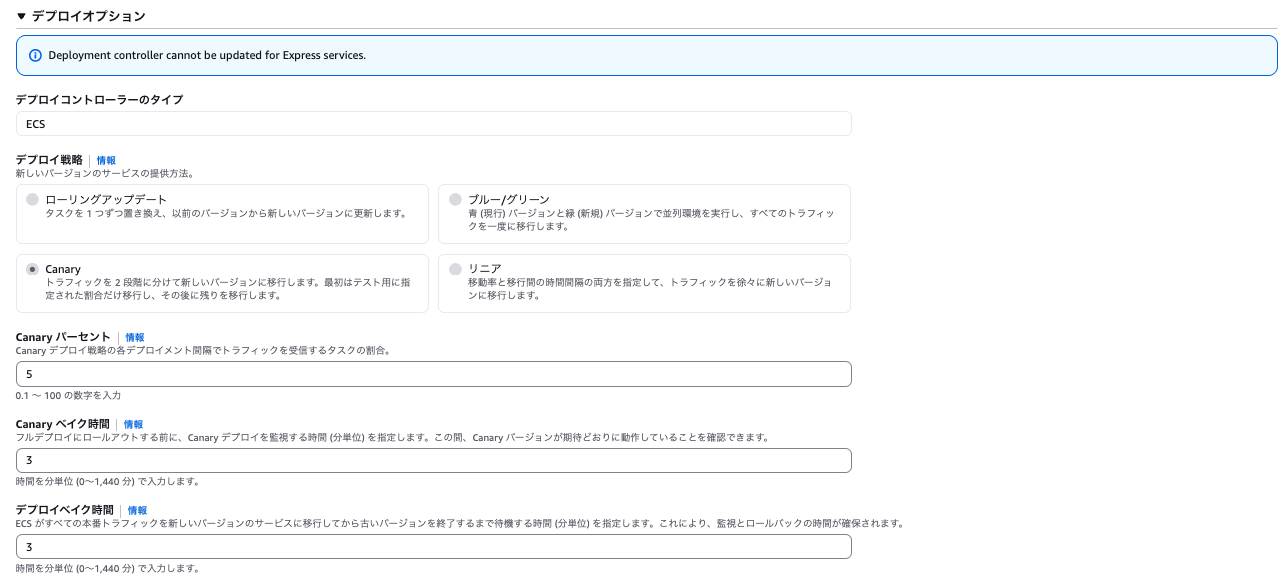1285x579 pixels.
Task: Click the ローリングアップデート option card
Action: point(222,213)
